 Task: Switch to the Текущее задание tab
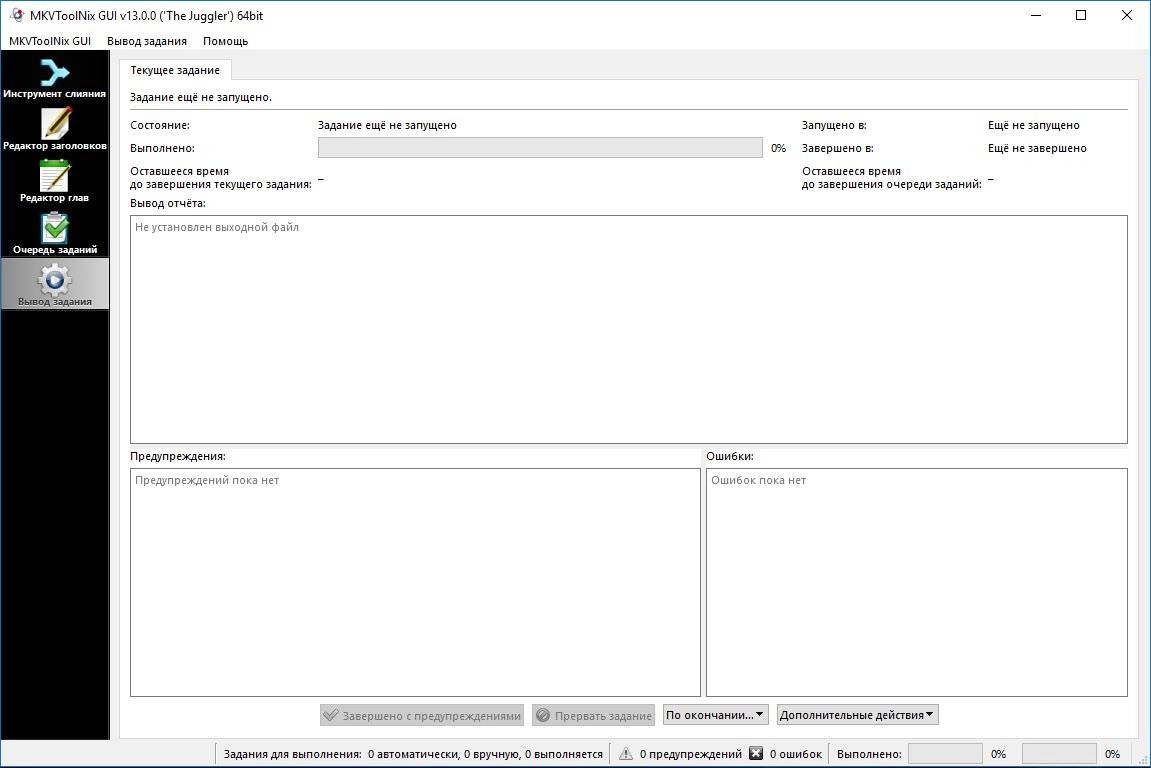175,70
